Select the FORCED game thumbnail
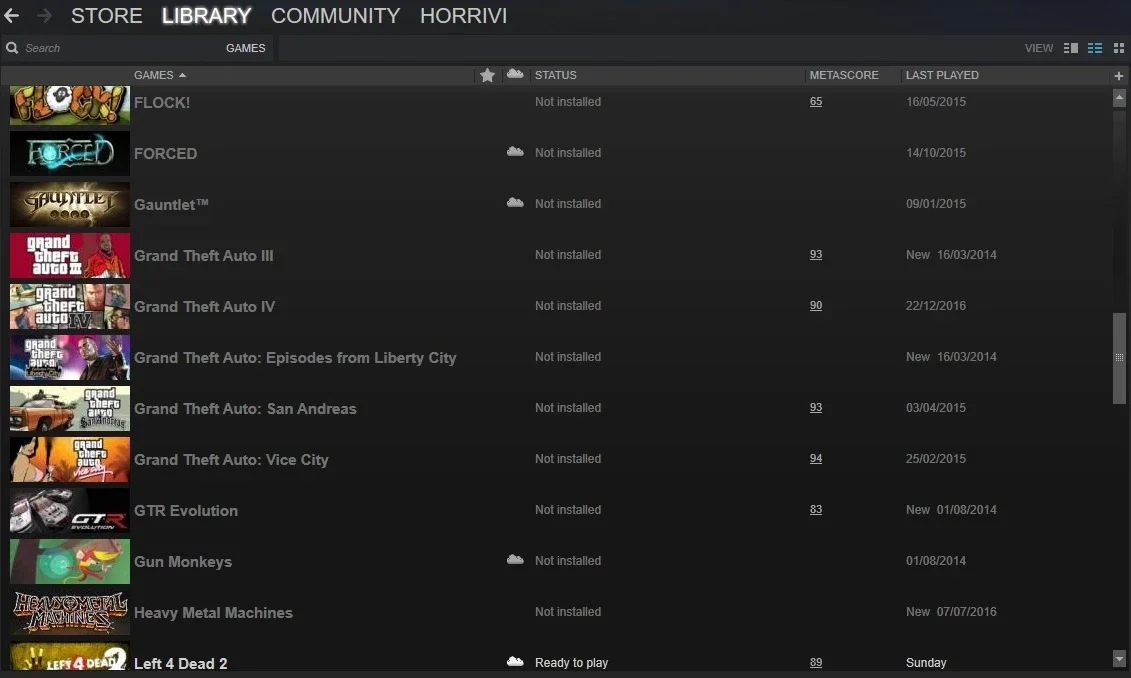Screen dimensions: 1131x678 (x=70, y=153)
